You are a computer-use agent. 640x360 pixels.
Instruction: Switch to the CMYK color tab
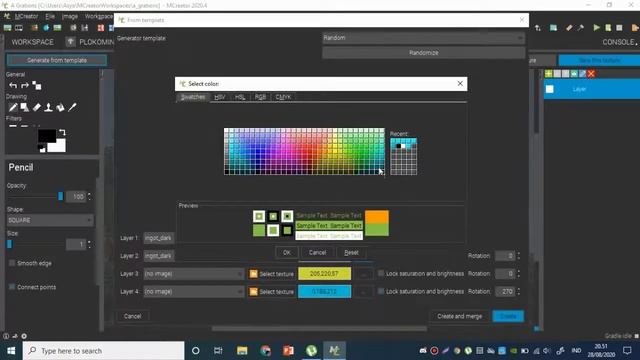[283, 97]
